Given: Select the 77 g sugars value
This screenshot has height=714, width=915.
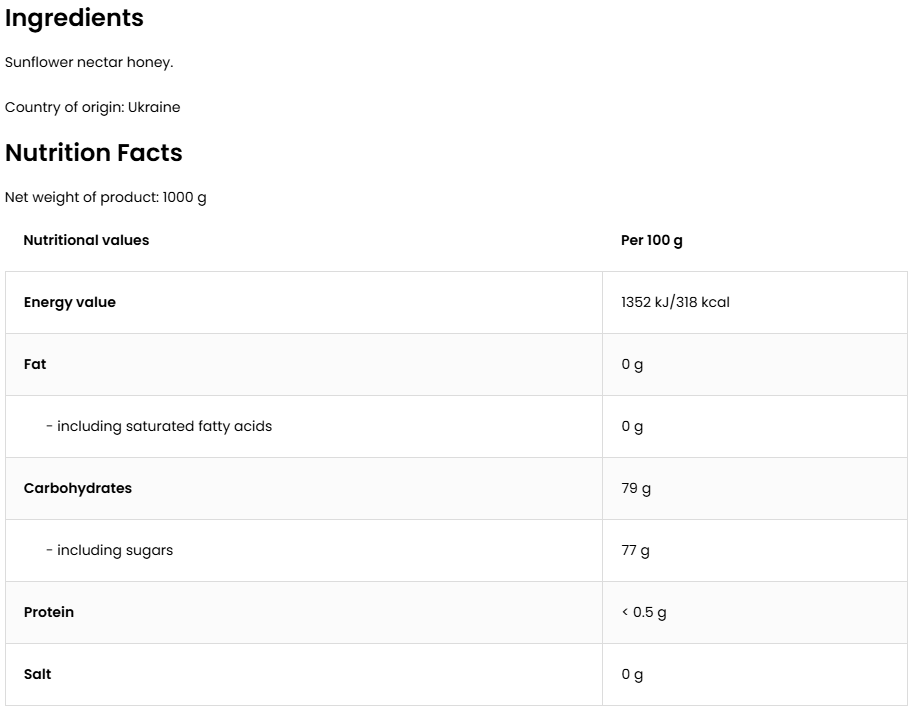Looking at the screenshot, I should pyautogui.click(x=636, y=550).
